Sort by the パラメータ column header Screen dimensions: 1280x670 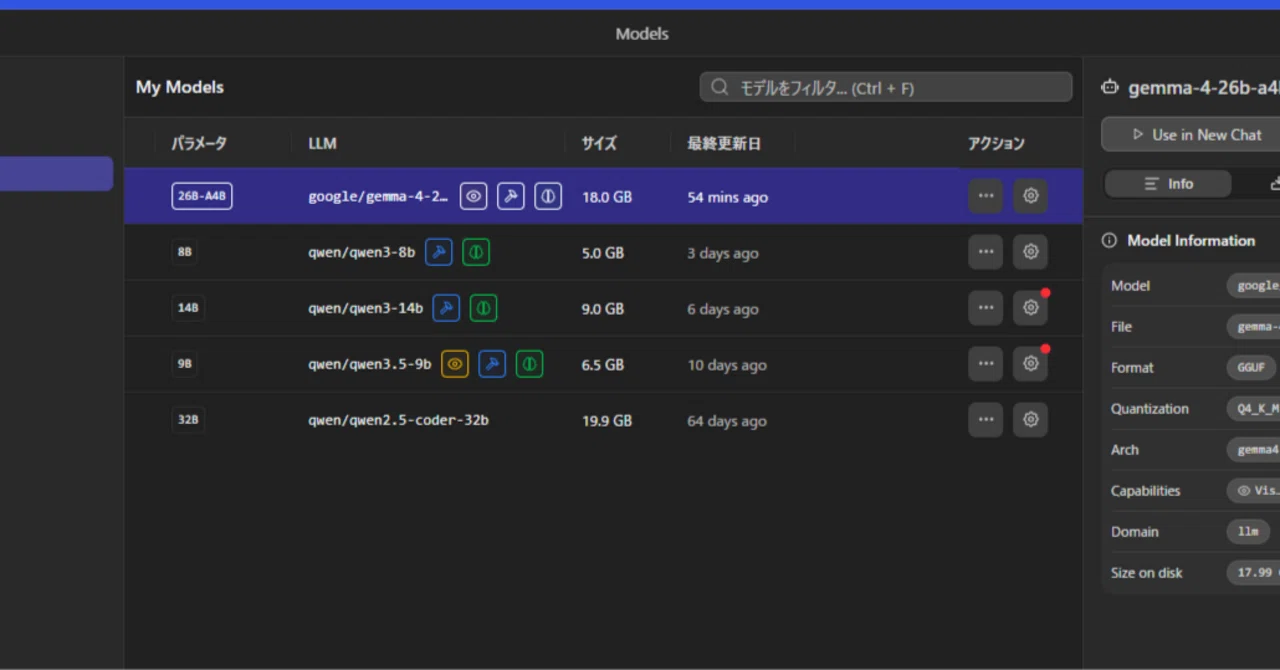[x=199, y=143]
